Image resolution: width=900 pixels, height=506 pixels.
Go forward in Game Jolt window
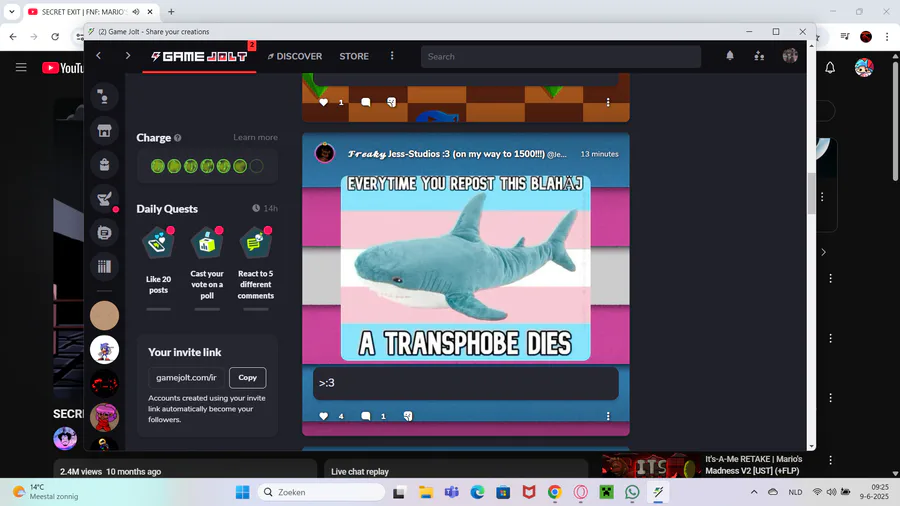[x=127, y=56]
